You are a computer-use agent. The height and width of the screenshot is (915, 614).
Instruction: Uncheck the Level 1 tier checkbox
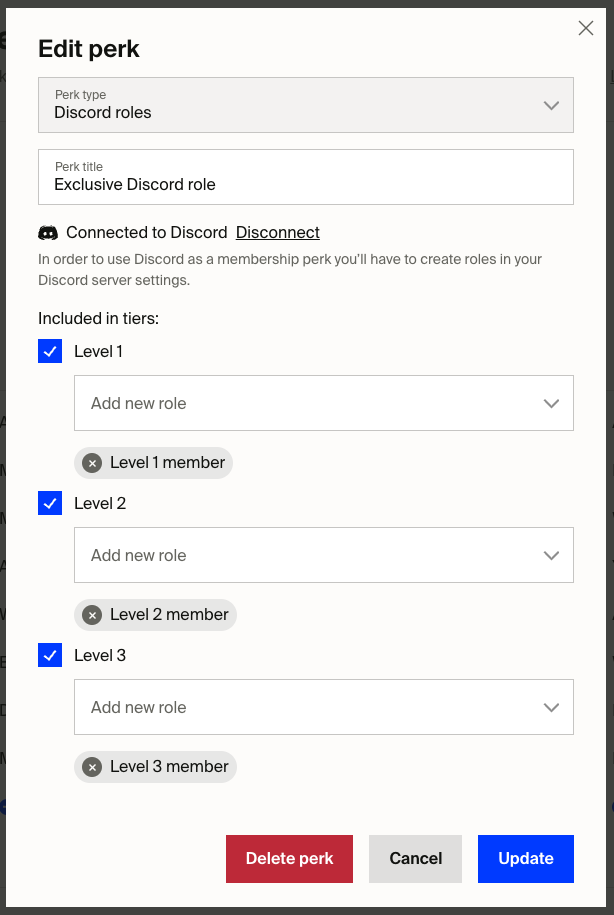[50, 351]
